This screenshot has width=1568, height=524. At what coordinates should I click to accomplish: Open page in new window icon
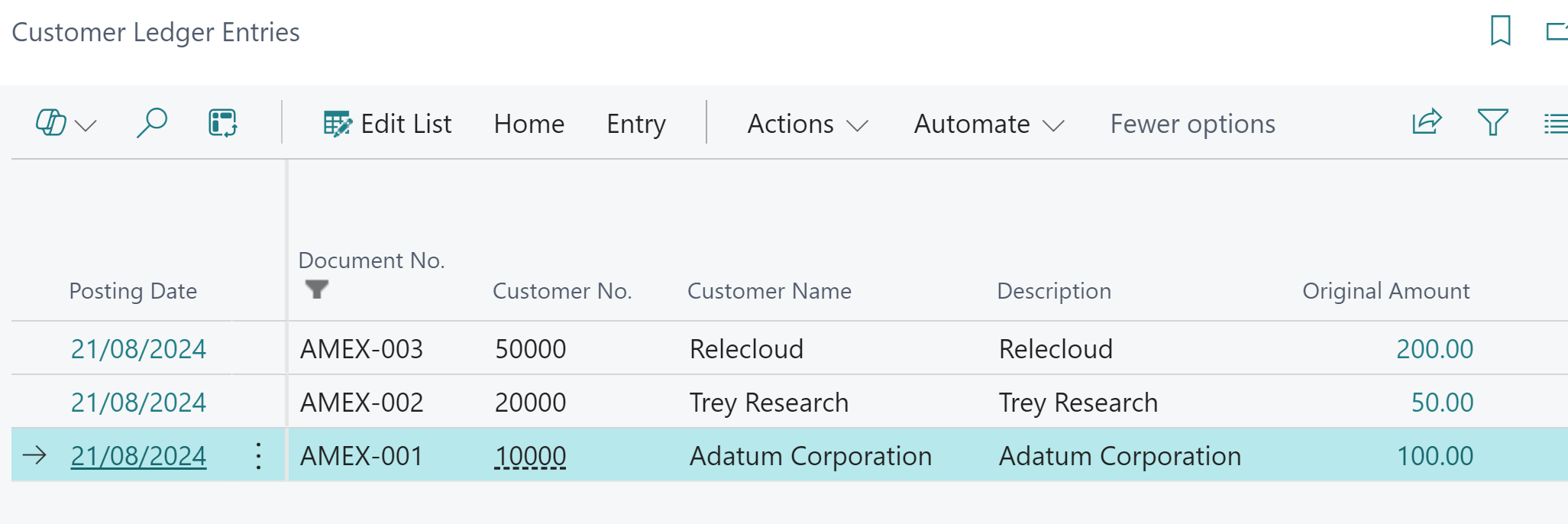click(1556, 31)
